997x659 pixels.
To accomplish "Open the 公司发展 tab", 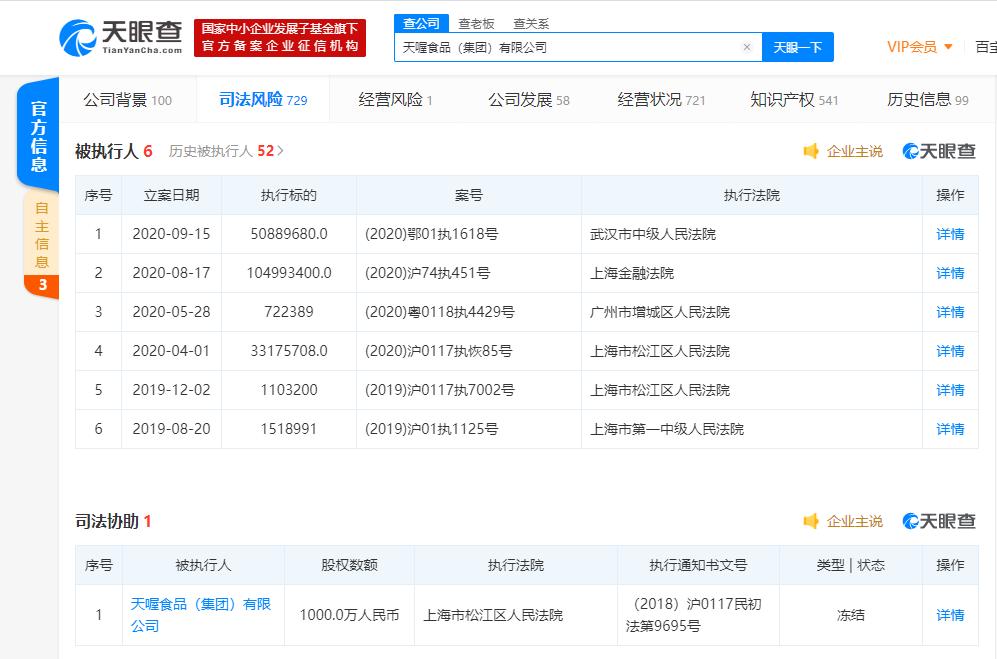I will (x=529, y=100).
